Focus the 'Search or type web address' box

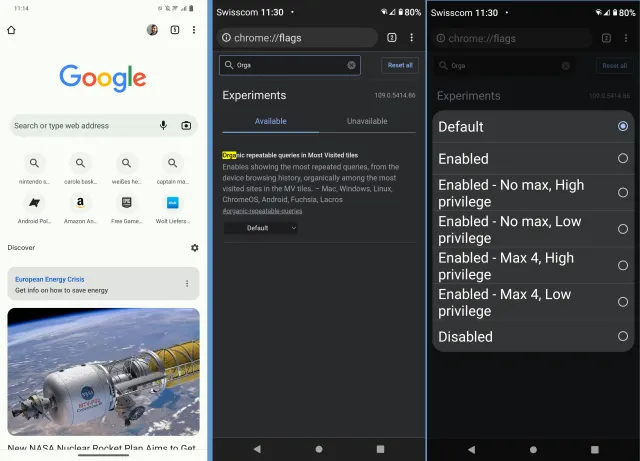coord(103,125)
